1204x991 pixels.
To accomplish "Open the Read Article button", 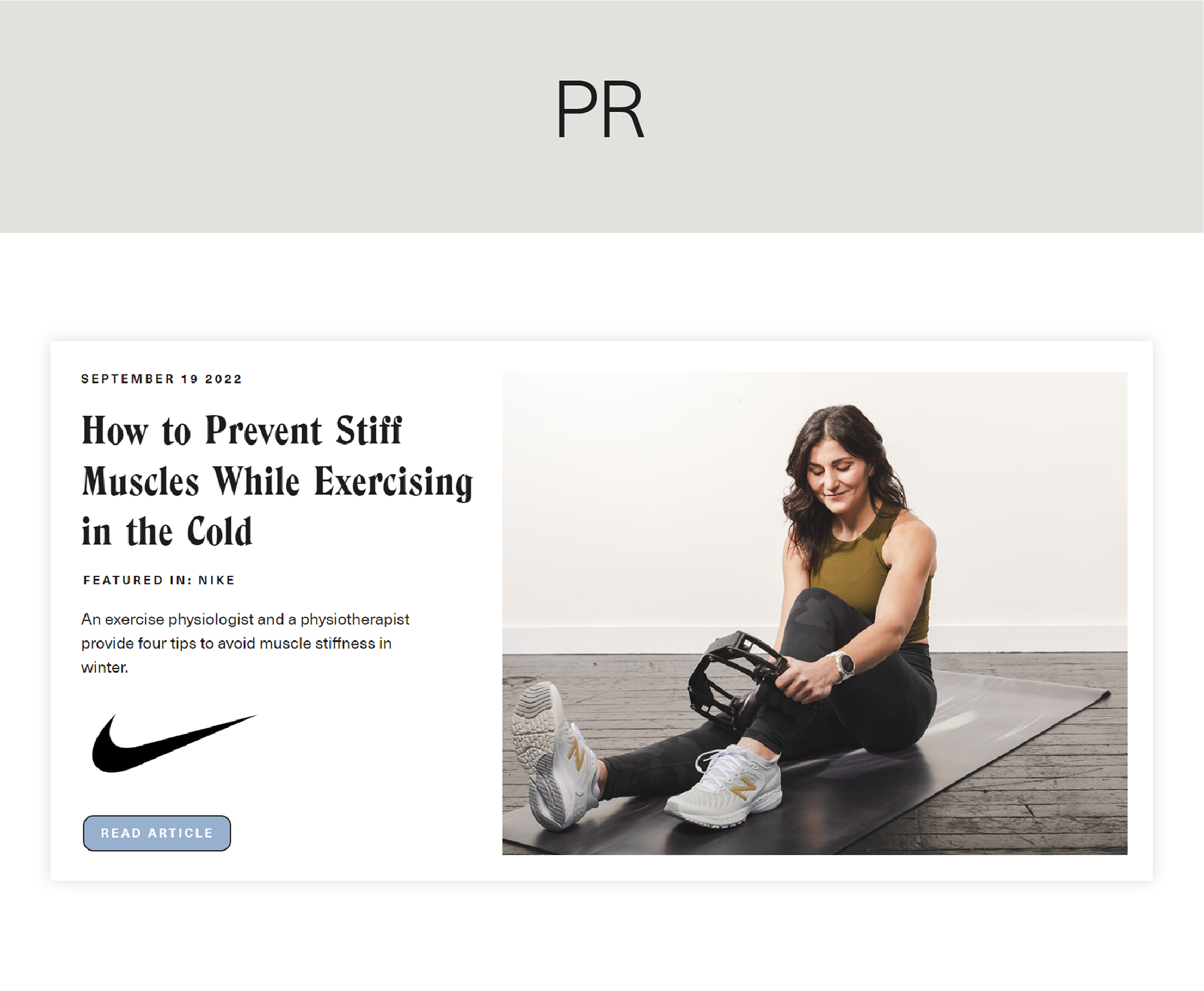I will tap(157, 833).
